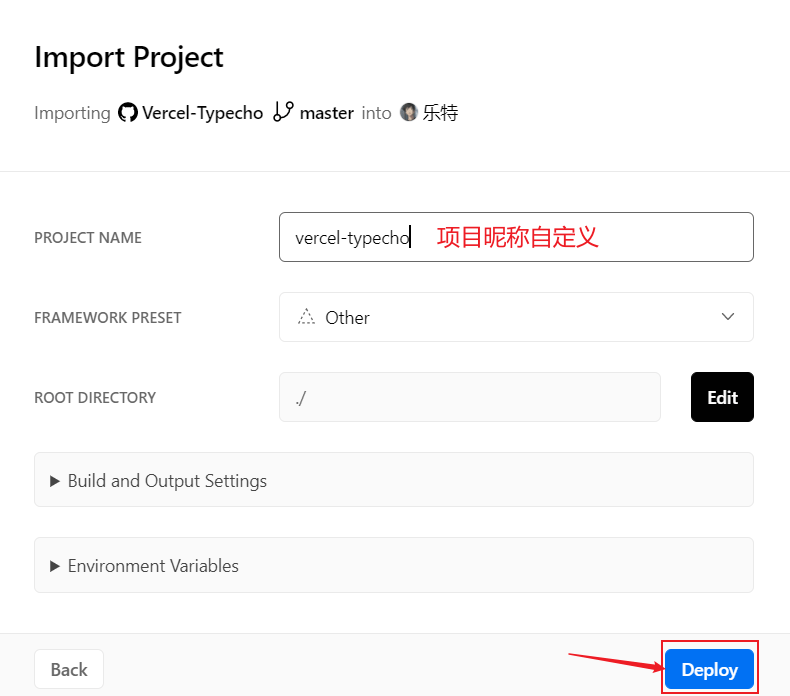Screen dimensions: 790x696
Task: Click the Root Directory path field
Action: (469, 397)
